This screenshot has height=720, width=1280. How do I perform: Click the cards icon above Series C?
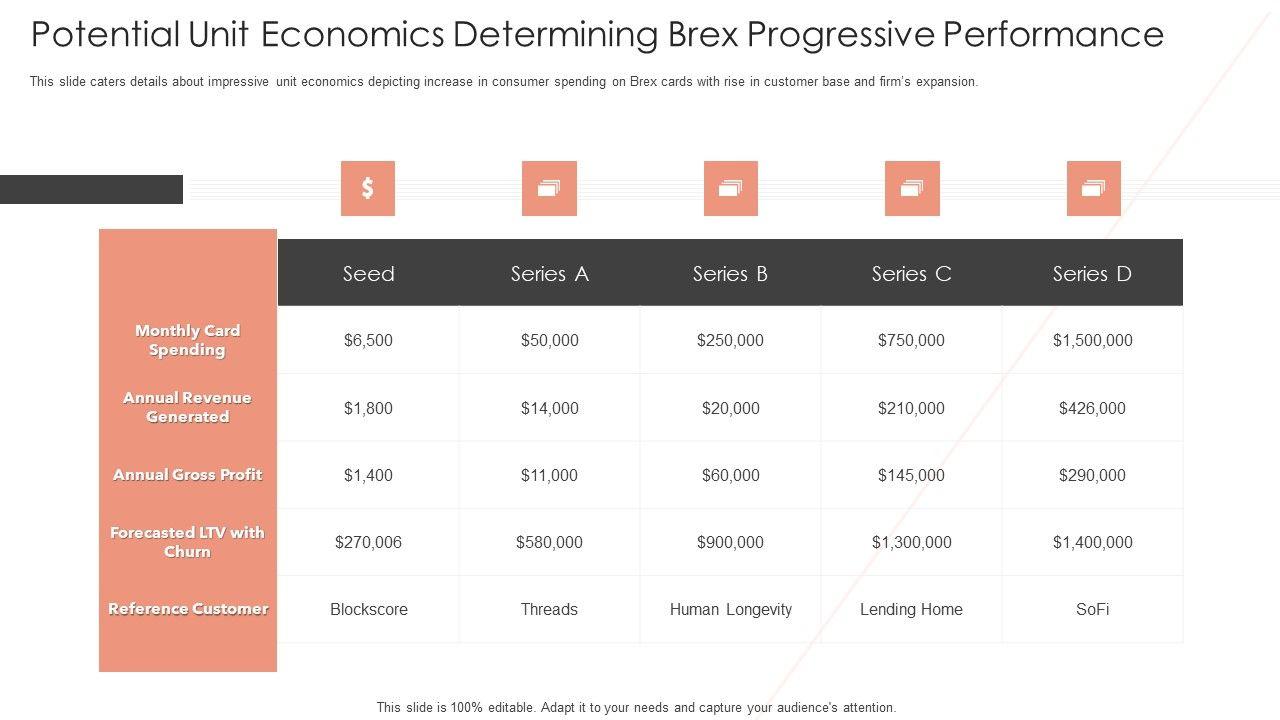point(912,188)
